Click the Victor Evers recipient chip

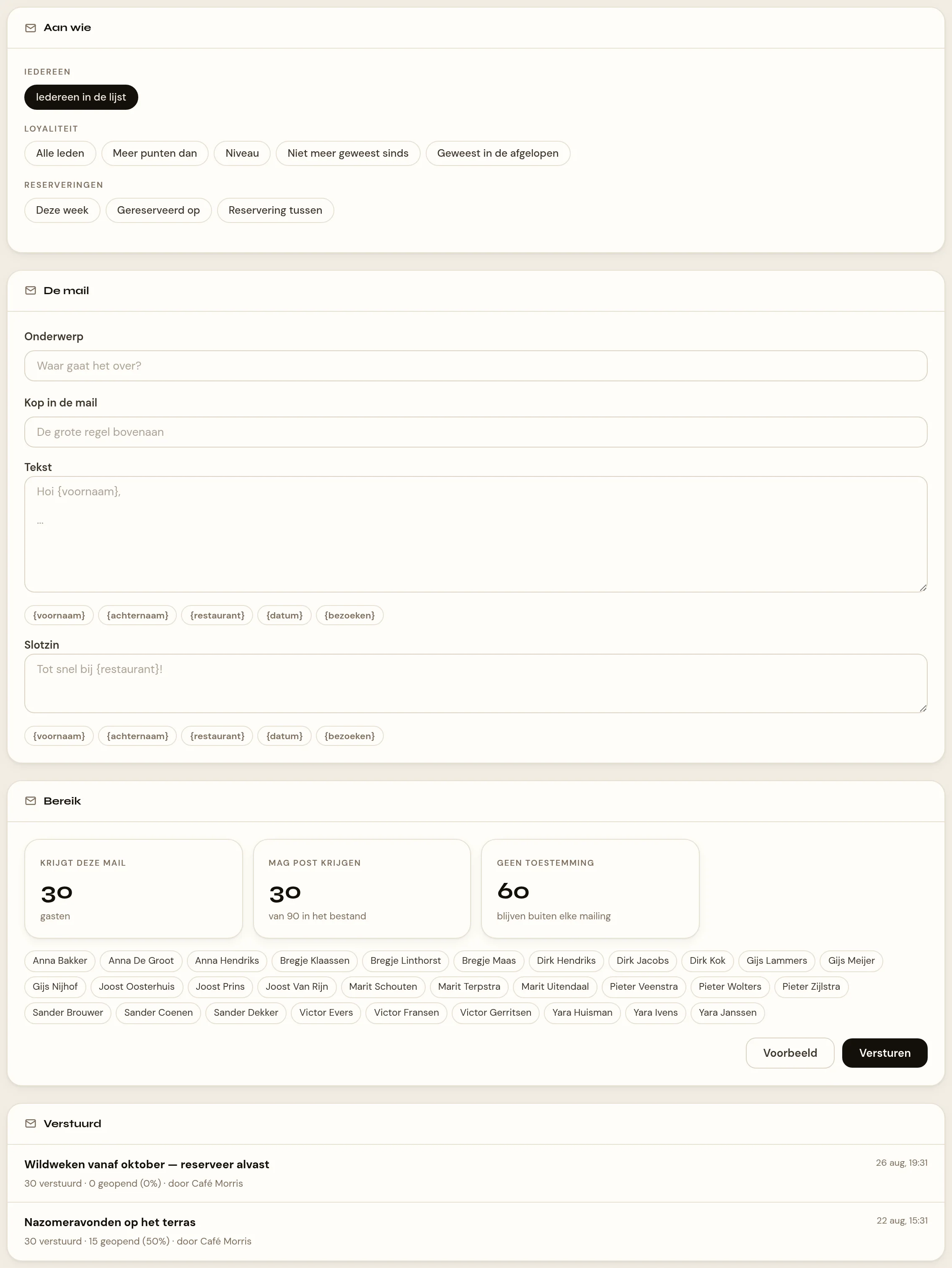326,1012
